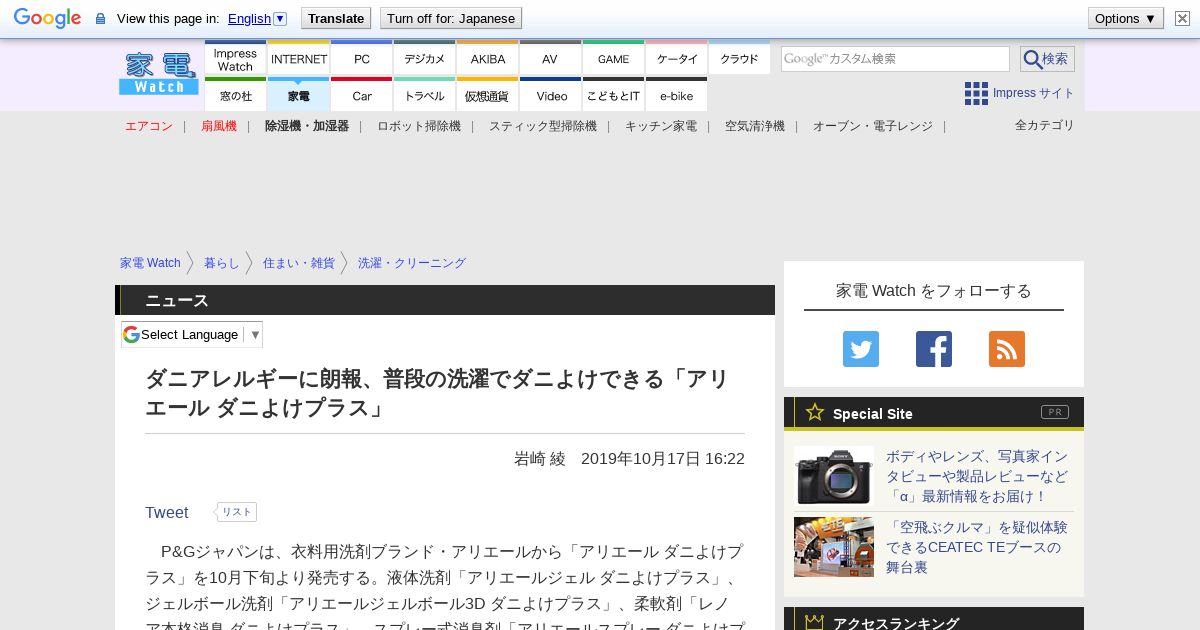Open the AKIBA tab

tap(487, 58)
